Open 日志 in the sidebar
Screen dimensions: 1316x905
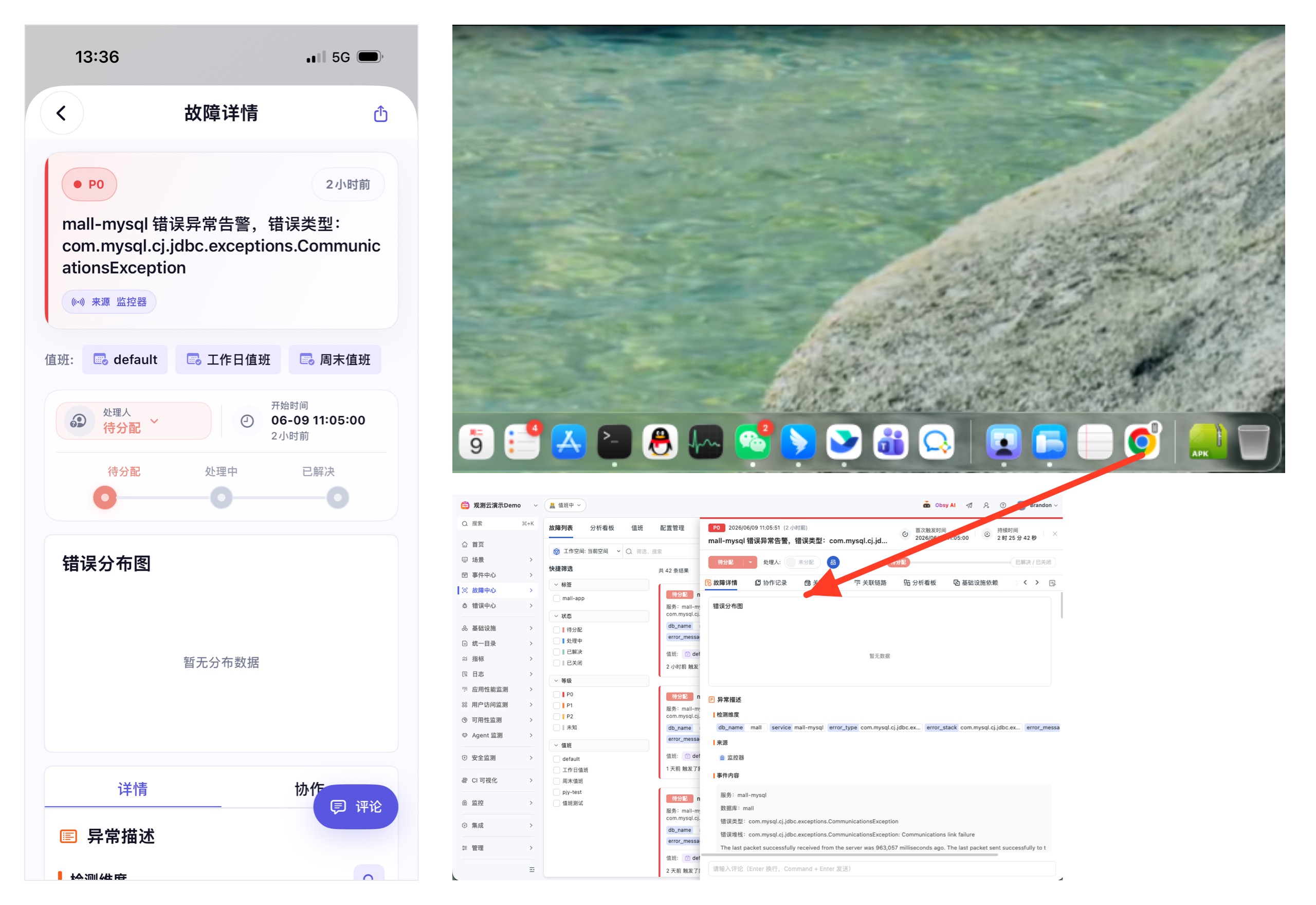pos(497,674)
